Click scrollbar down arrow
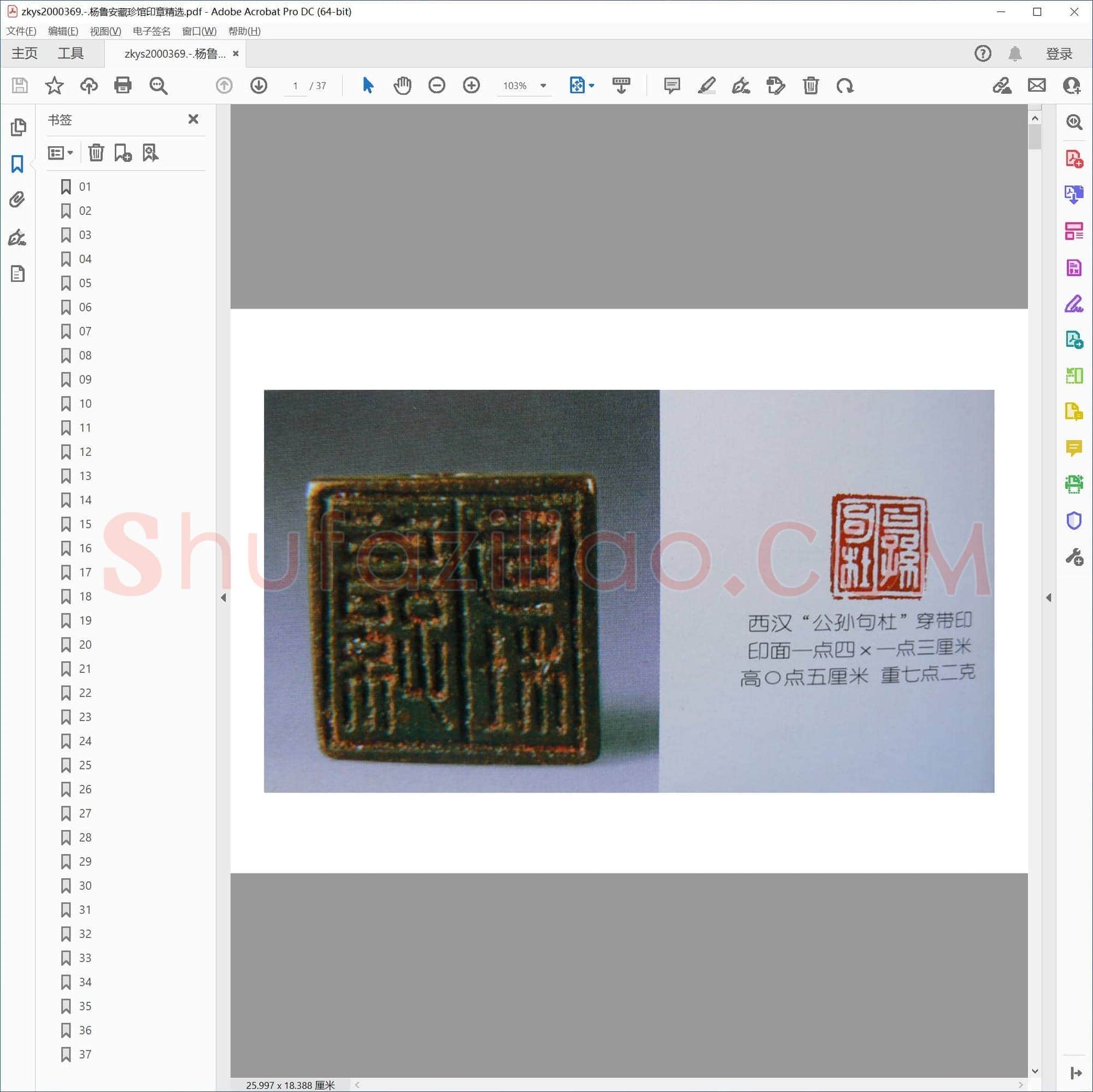This screenshot has height=1092, width=1093. coord(1035,1071)
